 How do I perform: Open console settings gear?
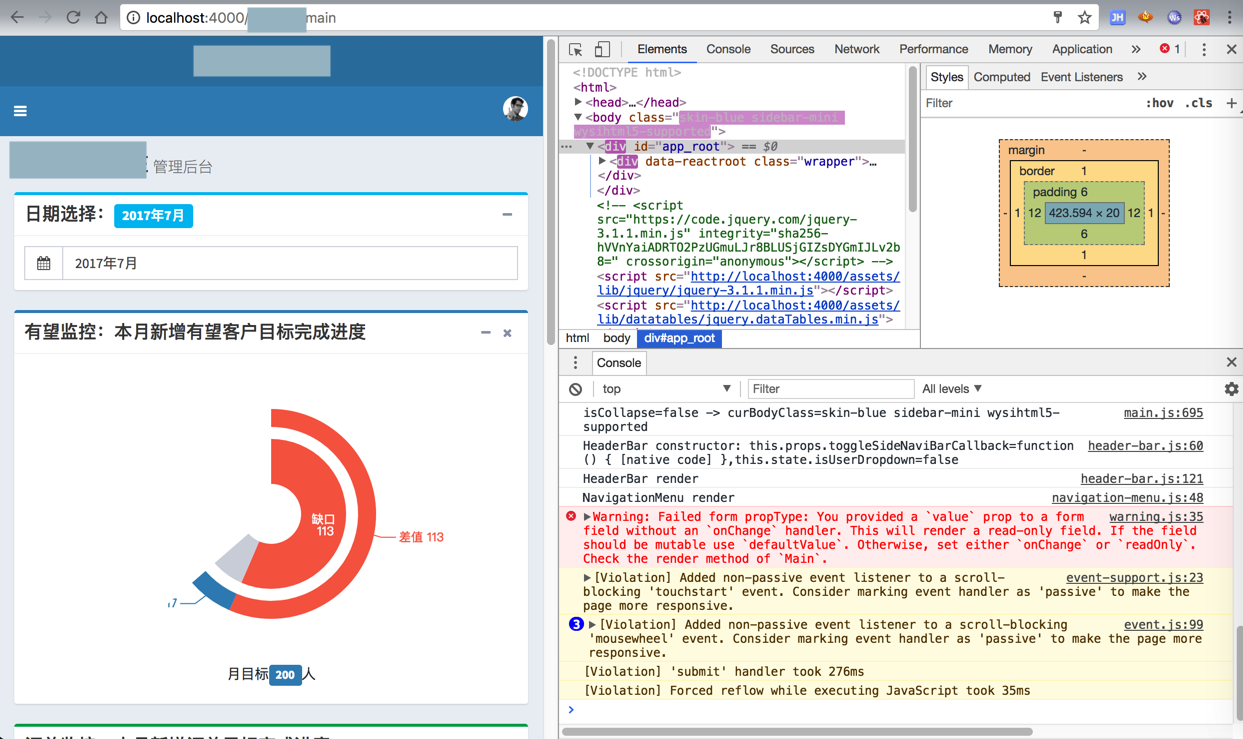(1231, 389)
